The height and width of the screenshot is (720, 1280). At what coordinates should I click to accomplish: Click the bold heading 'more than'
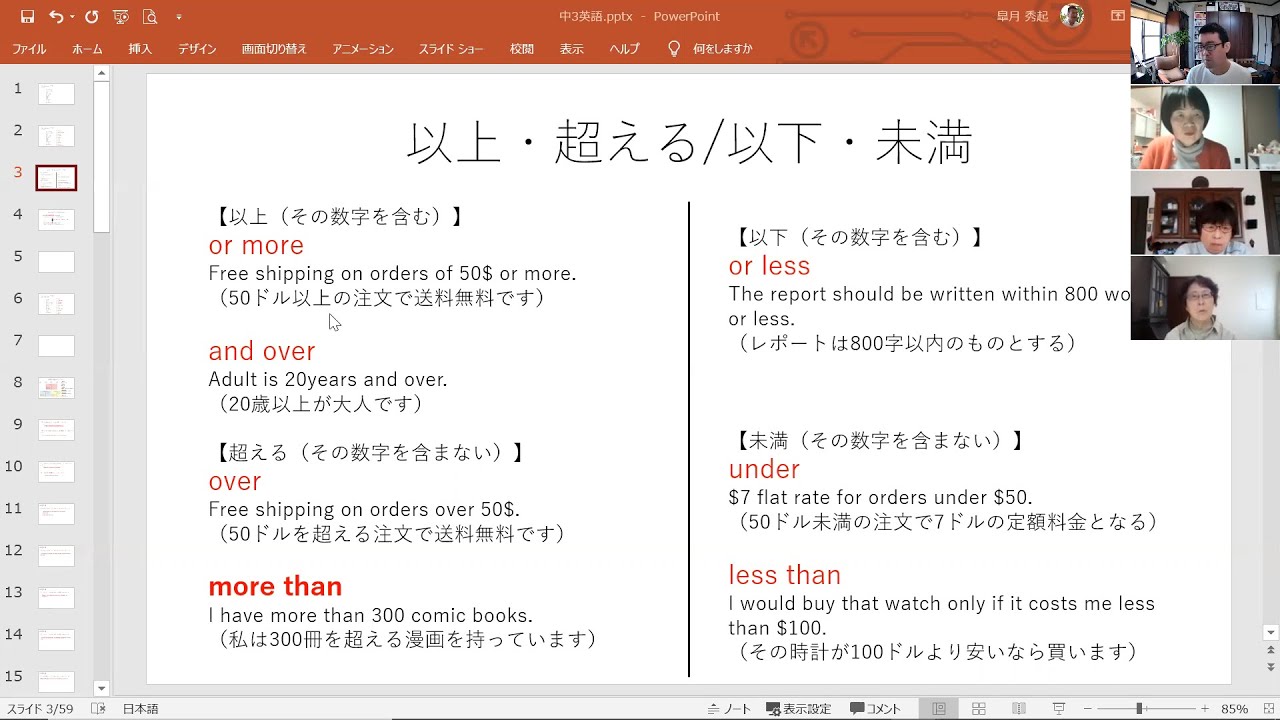coord(275,586)
